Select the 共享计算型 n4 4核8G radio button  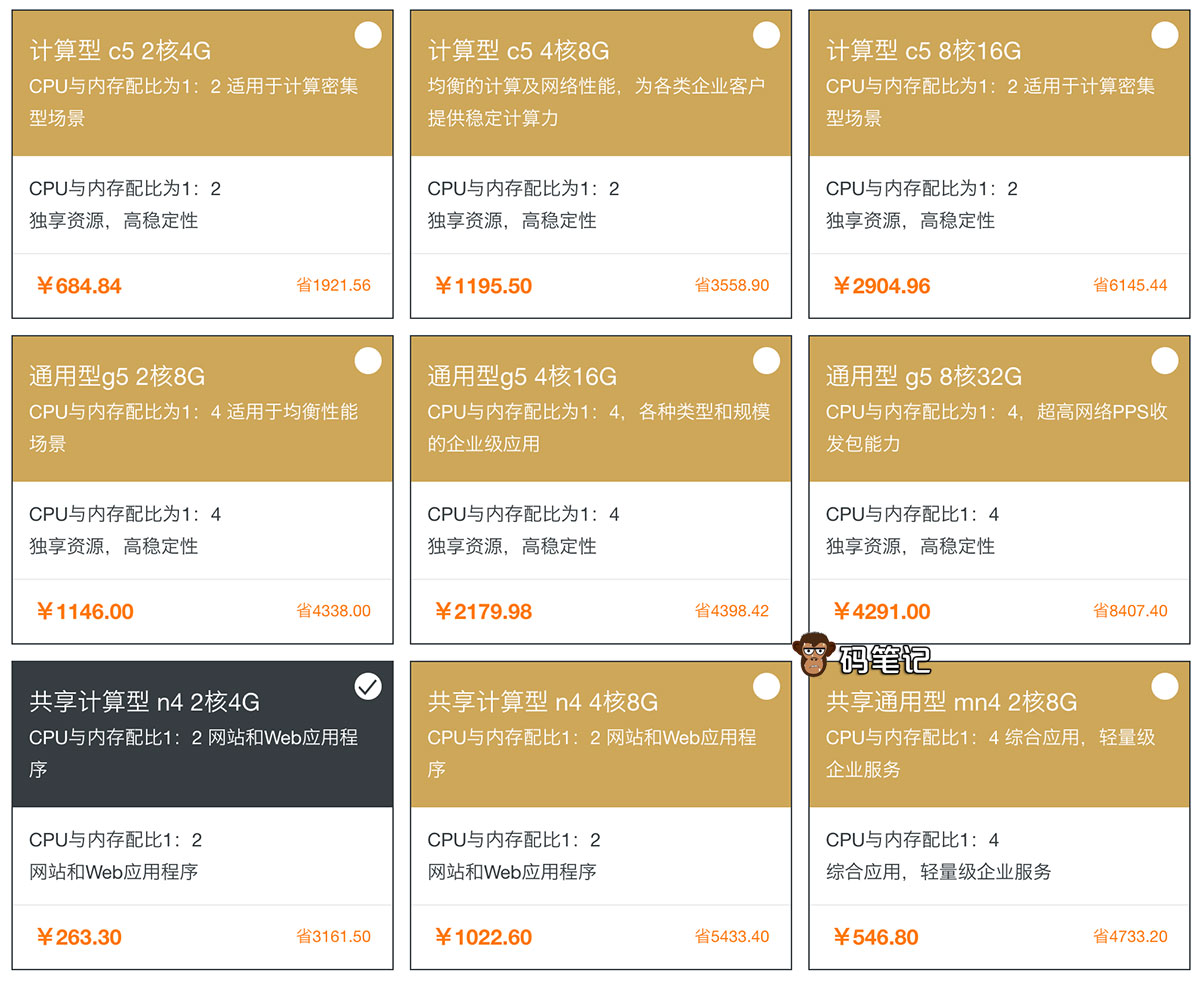766,686
